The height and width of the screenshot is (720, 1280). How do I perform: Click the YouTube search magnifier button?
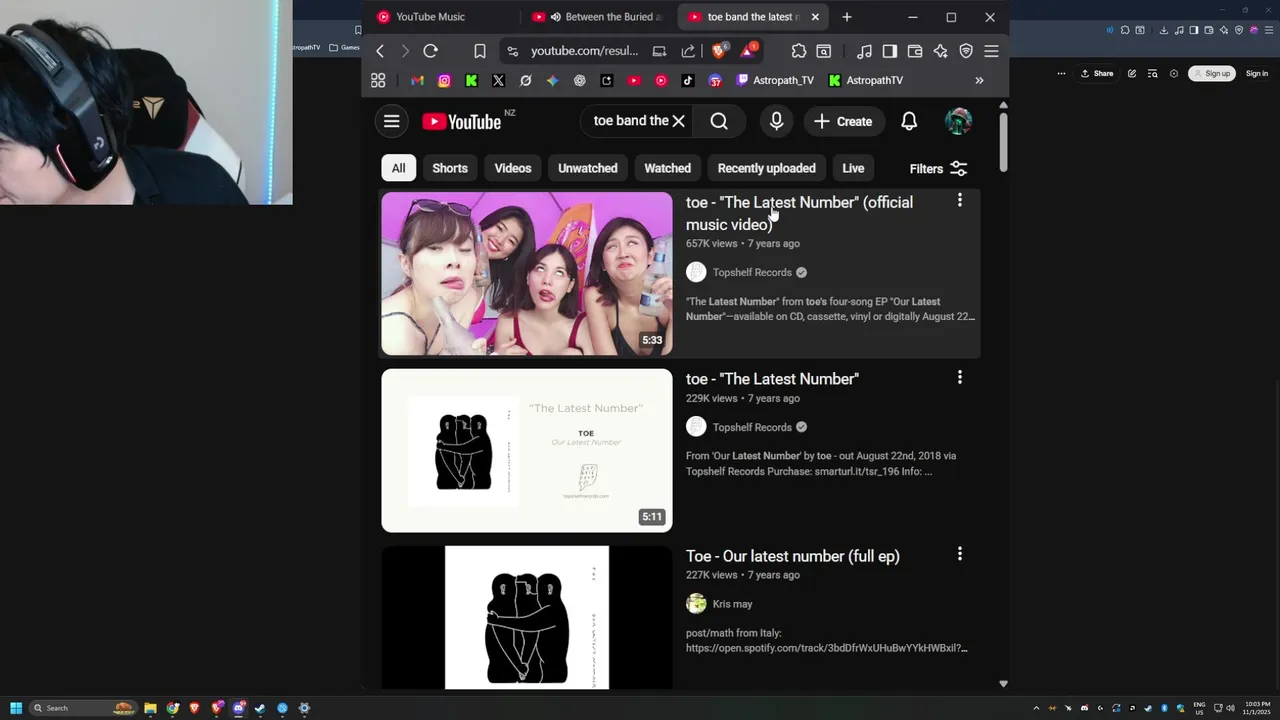coord(719,121)
